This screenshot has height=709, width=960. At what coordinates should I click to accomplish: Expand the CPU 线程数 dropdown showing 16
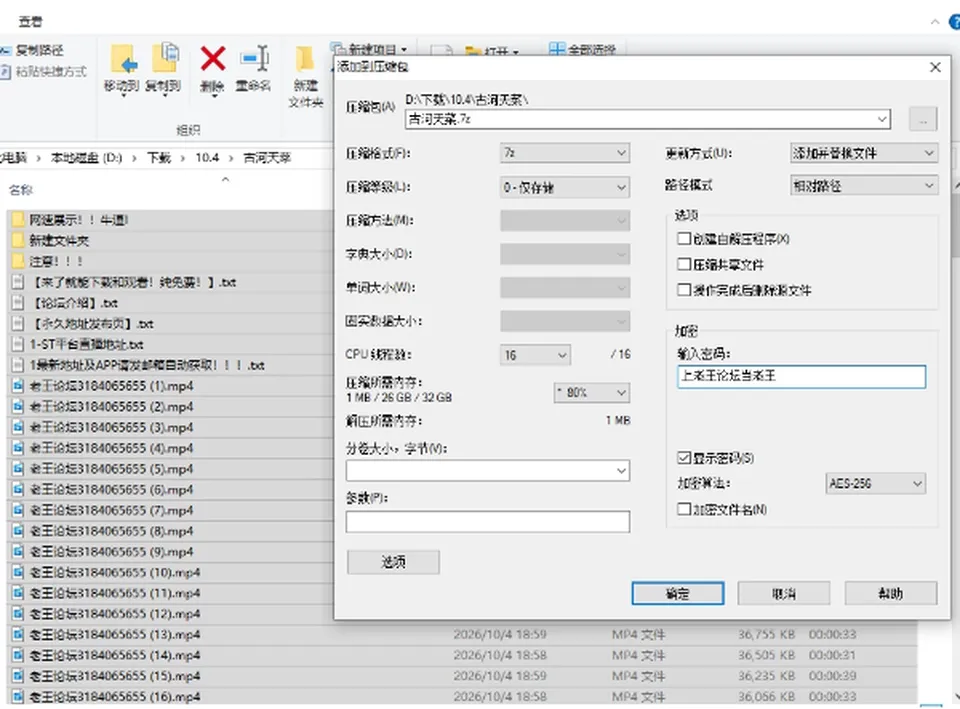click(x=535, y=355)
